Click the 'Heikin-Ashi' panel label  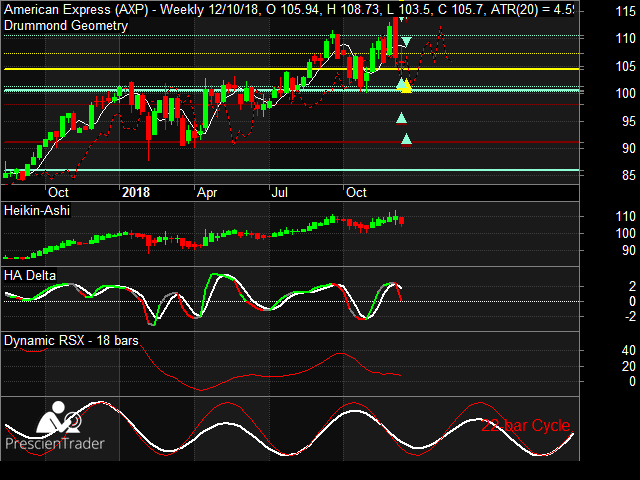[37, 211]
